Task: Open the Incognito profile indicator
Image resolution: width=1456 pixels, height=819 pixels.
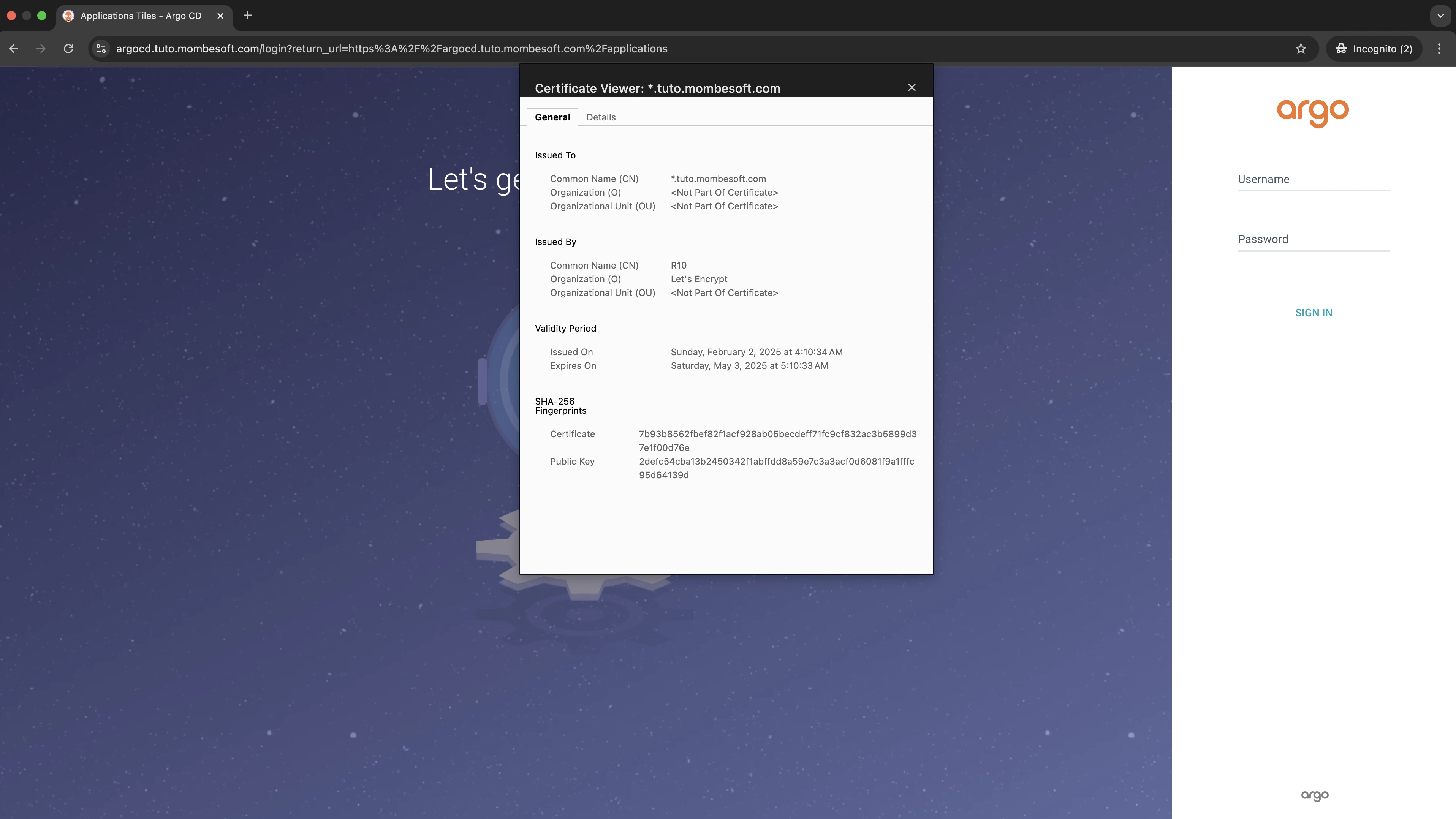Action: tap(1374, 49)
